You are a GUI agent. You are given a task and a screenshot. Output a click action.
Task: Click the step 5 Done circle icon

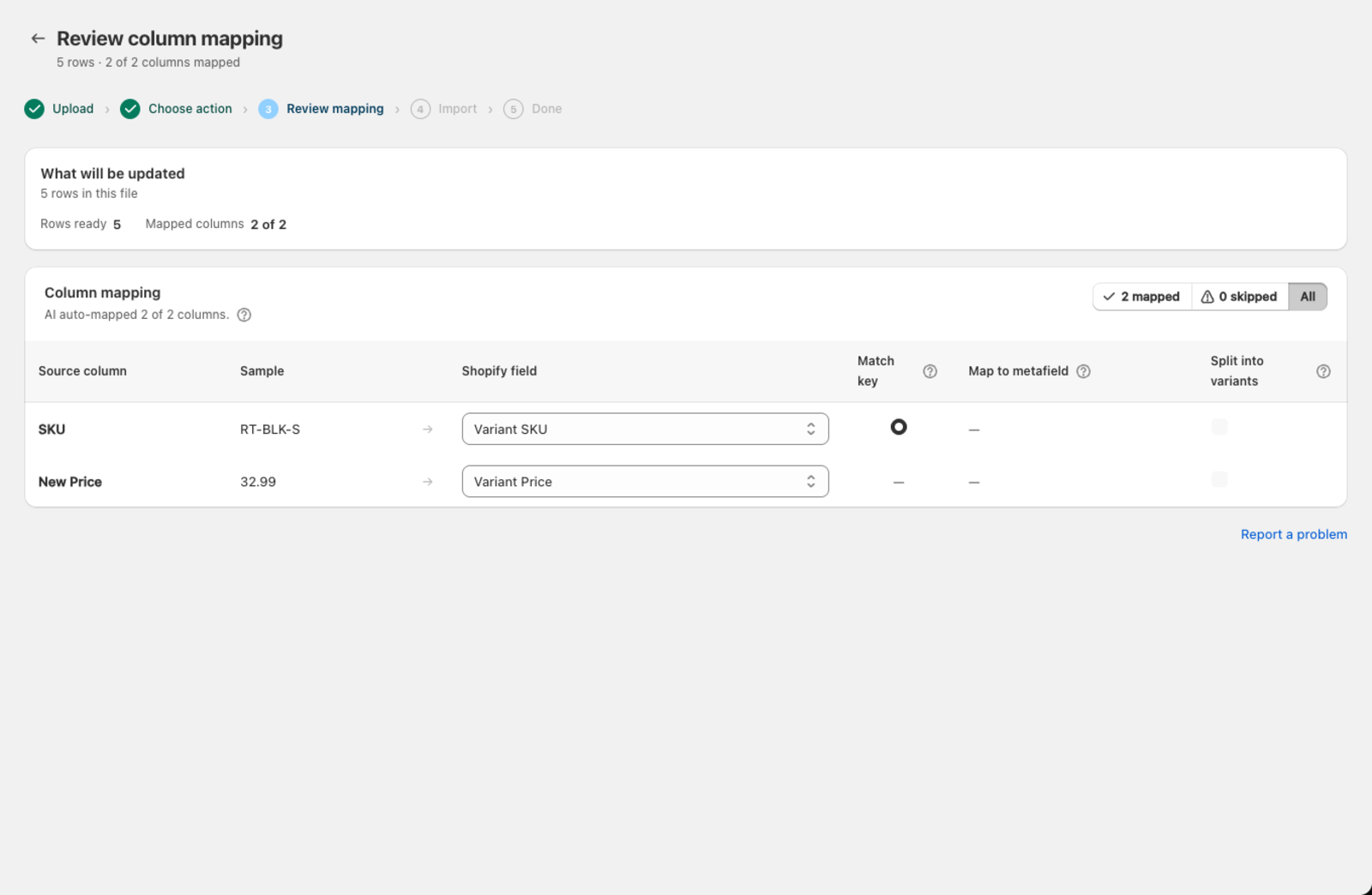pos(514,109)
